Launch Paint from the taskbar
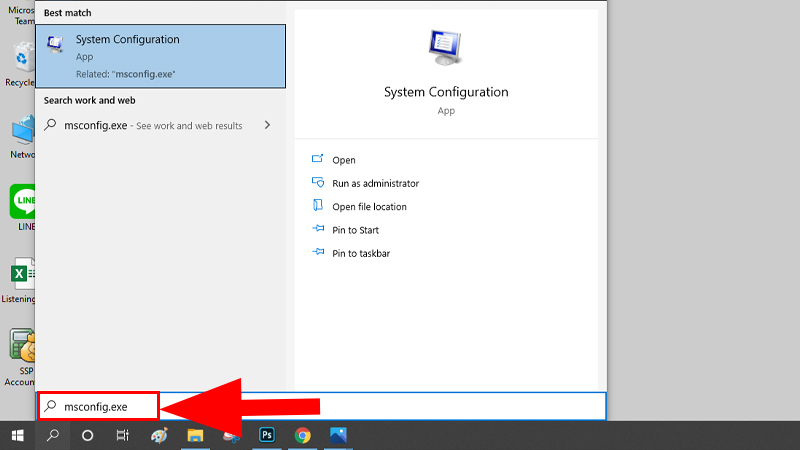800x450 pixels. (159, 436)
